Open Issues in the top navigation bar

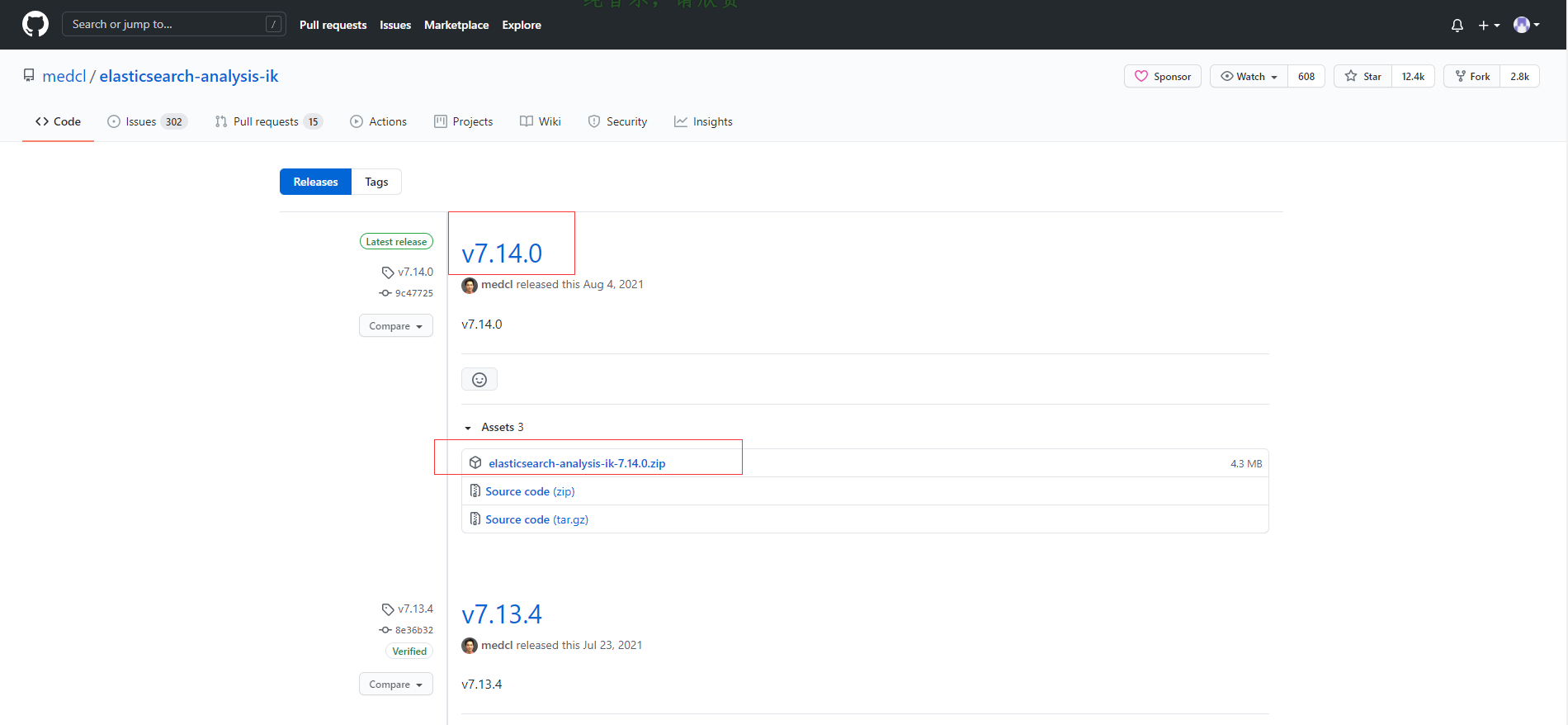pyautogui.click(x=395, y=25)
